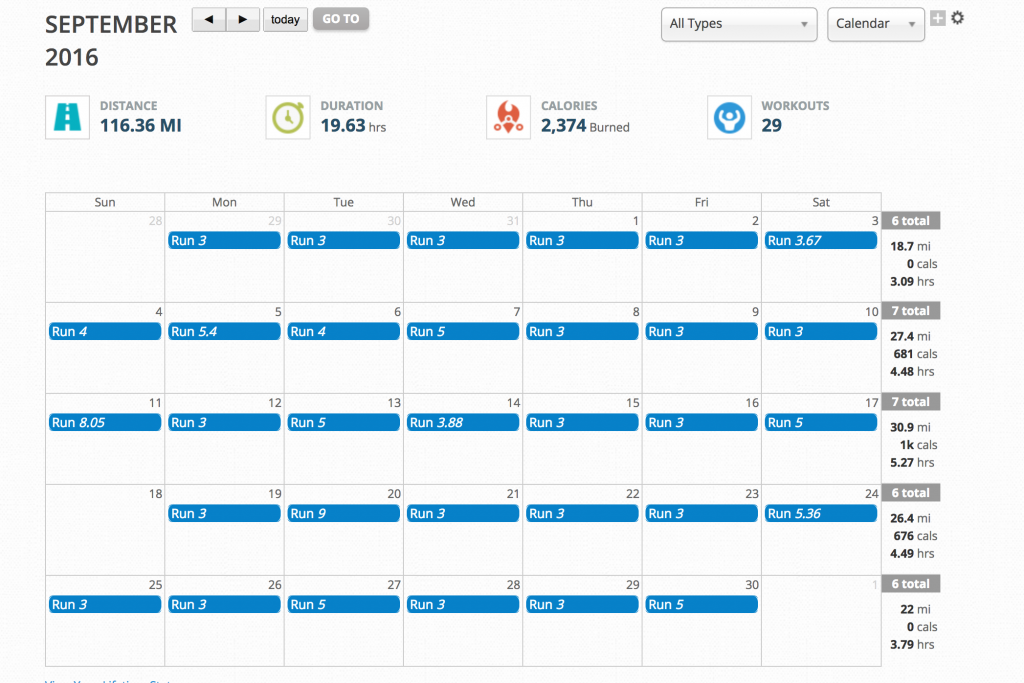Click the 7 total label beside Sept 17
Screen dimensions: 1024x683
(911, 402)
